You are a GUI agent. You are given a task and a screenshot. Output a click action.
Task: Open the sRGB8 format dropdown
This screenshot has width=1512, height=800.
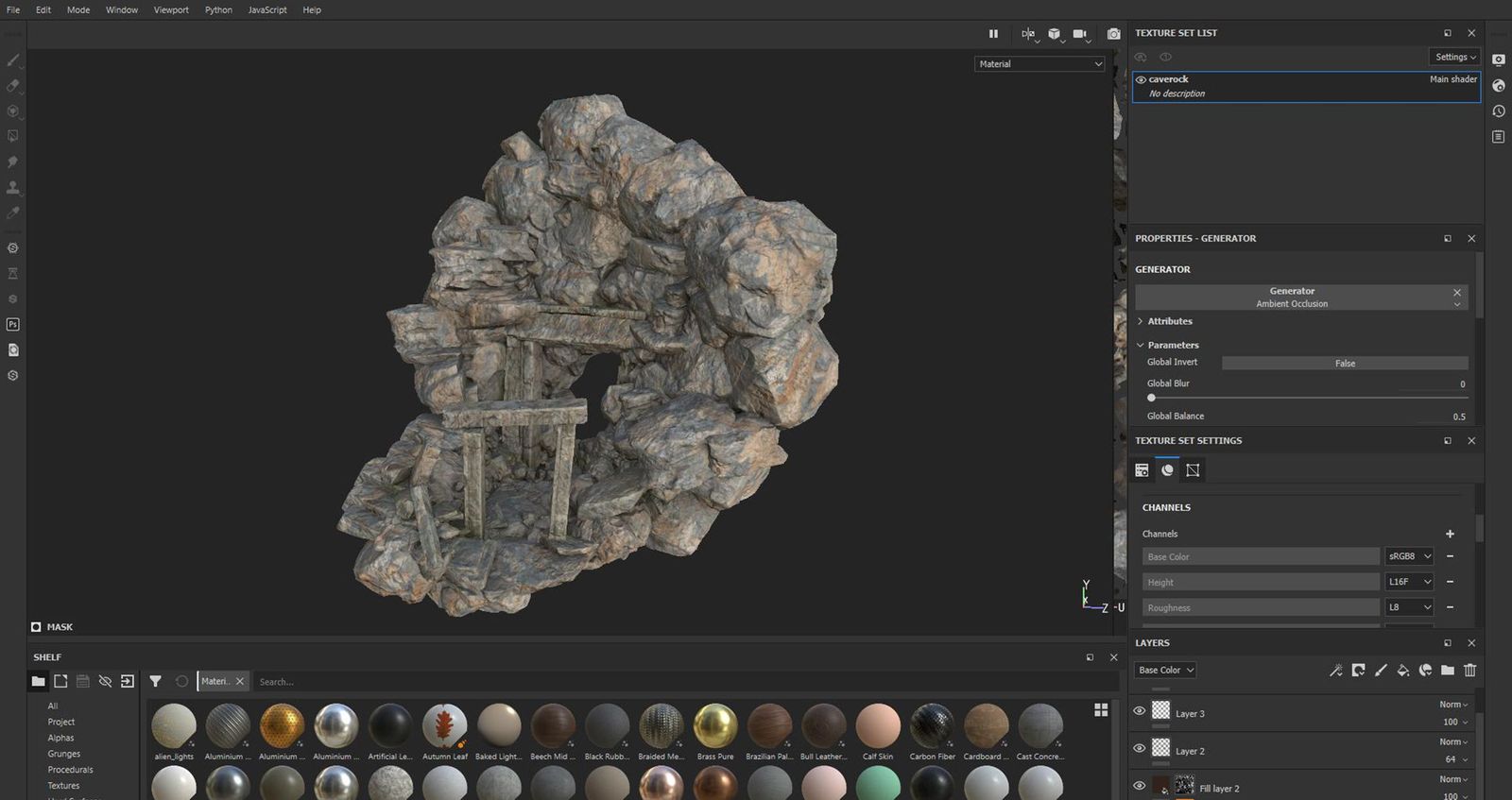pyautogui.click(x=1409, y=556)
